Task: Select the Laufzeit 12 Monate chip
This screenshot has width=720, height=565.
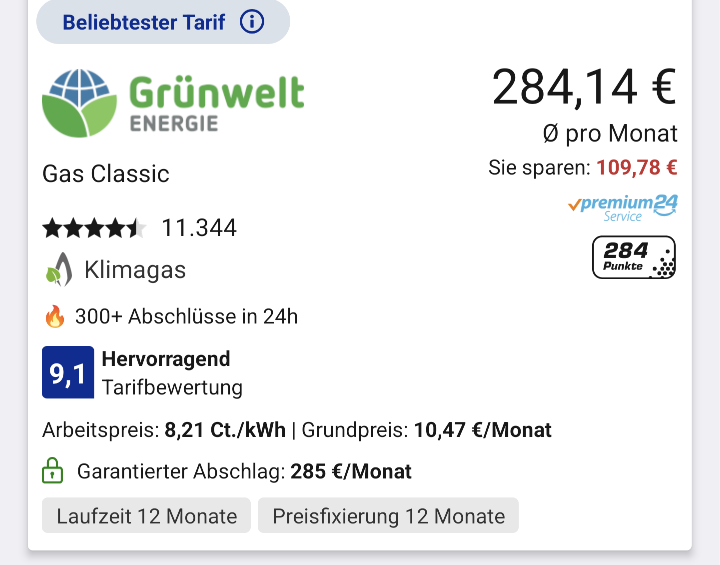Action: tap(147, 516)
